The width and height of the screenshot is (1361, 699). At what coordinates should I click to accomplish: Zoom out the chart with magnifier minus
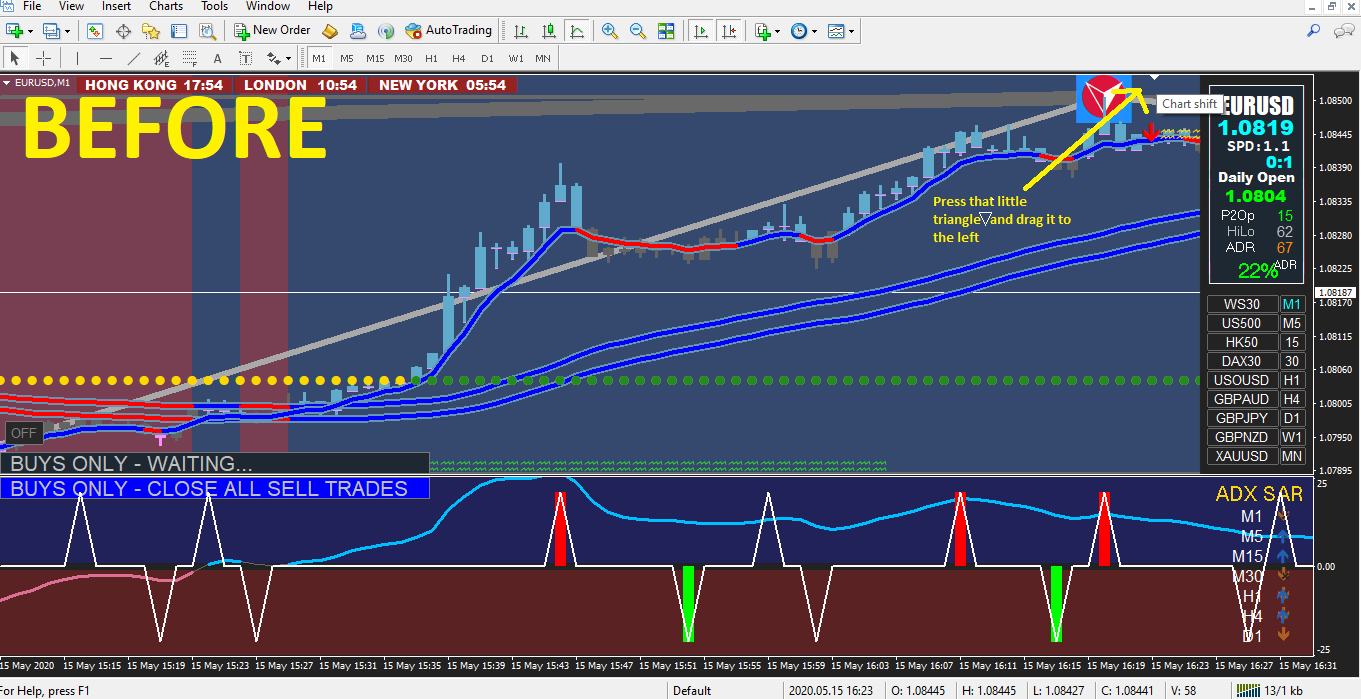(x=638, y=31)
